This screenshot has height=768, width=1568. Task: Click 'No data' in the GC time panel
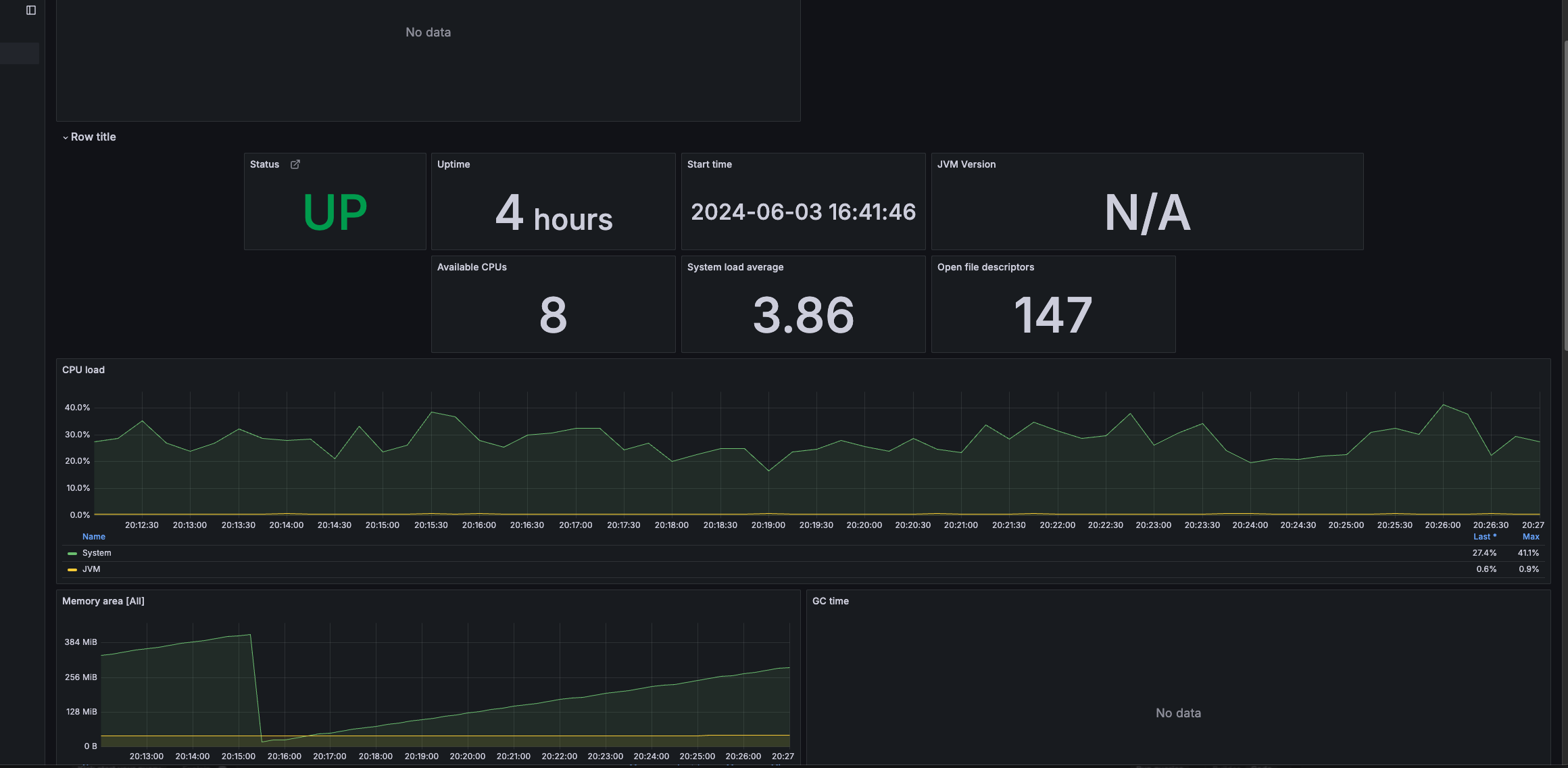coord(1178,713)
